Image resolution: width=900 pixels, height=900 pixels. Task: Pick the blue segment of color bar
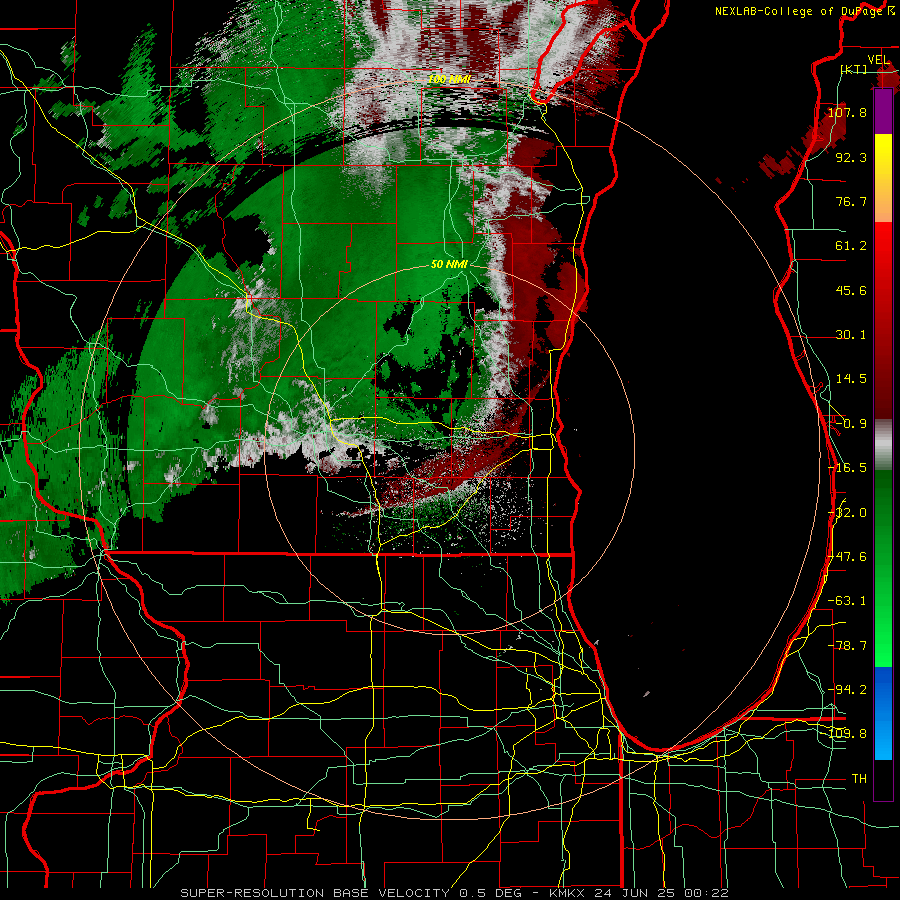[x=883, y=713]
